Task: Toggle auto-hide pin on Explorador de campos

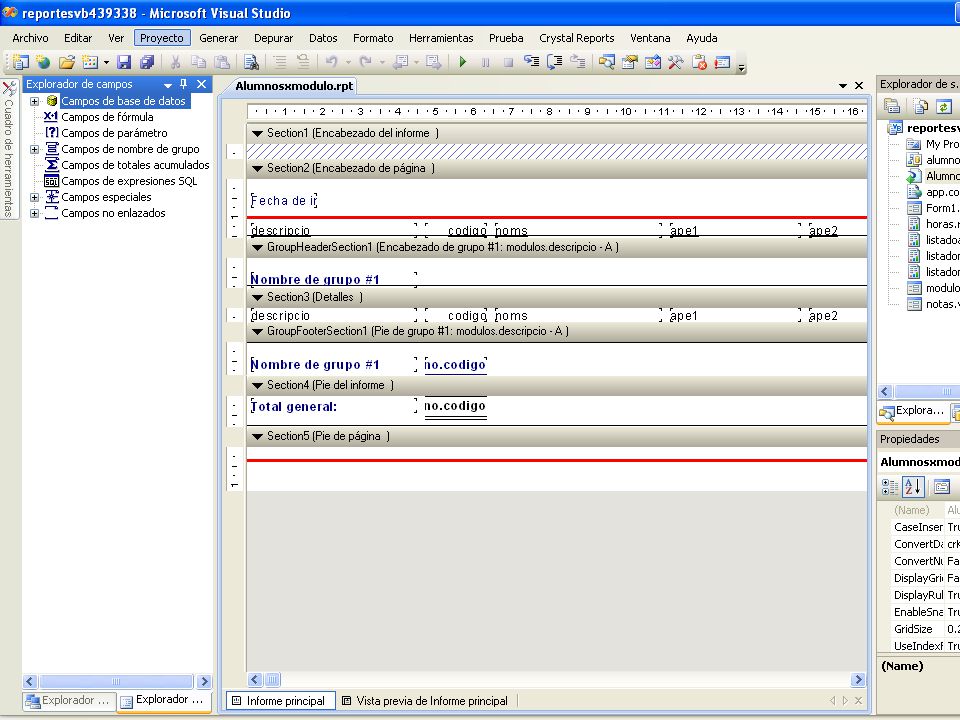Action: tap(183, 84)
